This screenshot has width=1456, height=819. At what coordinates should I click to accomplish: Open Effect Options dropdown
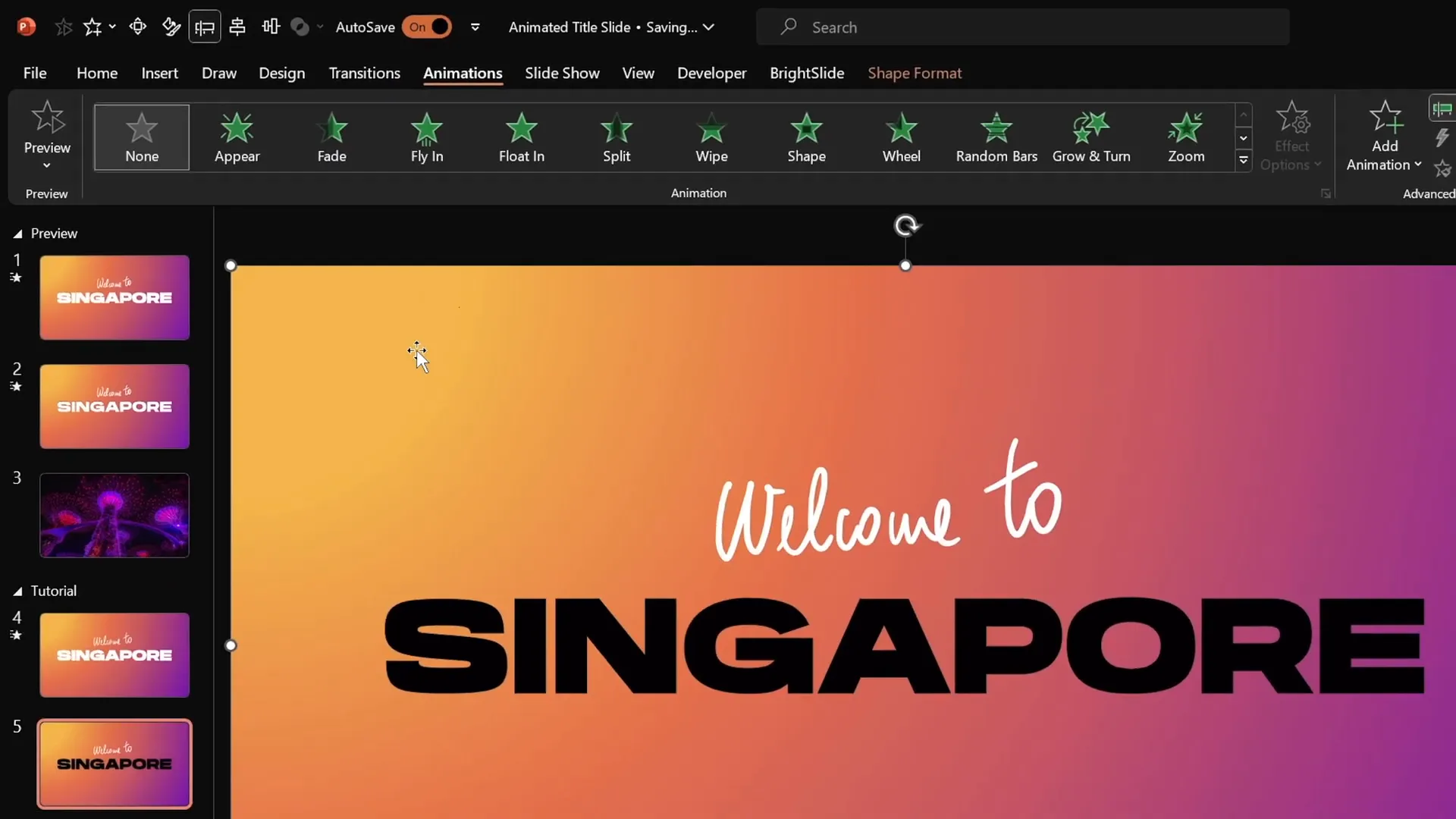1291,136
